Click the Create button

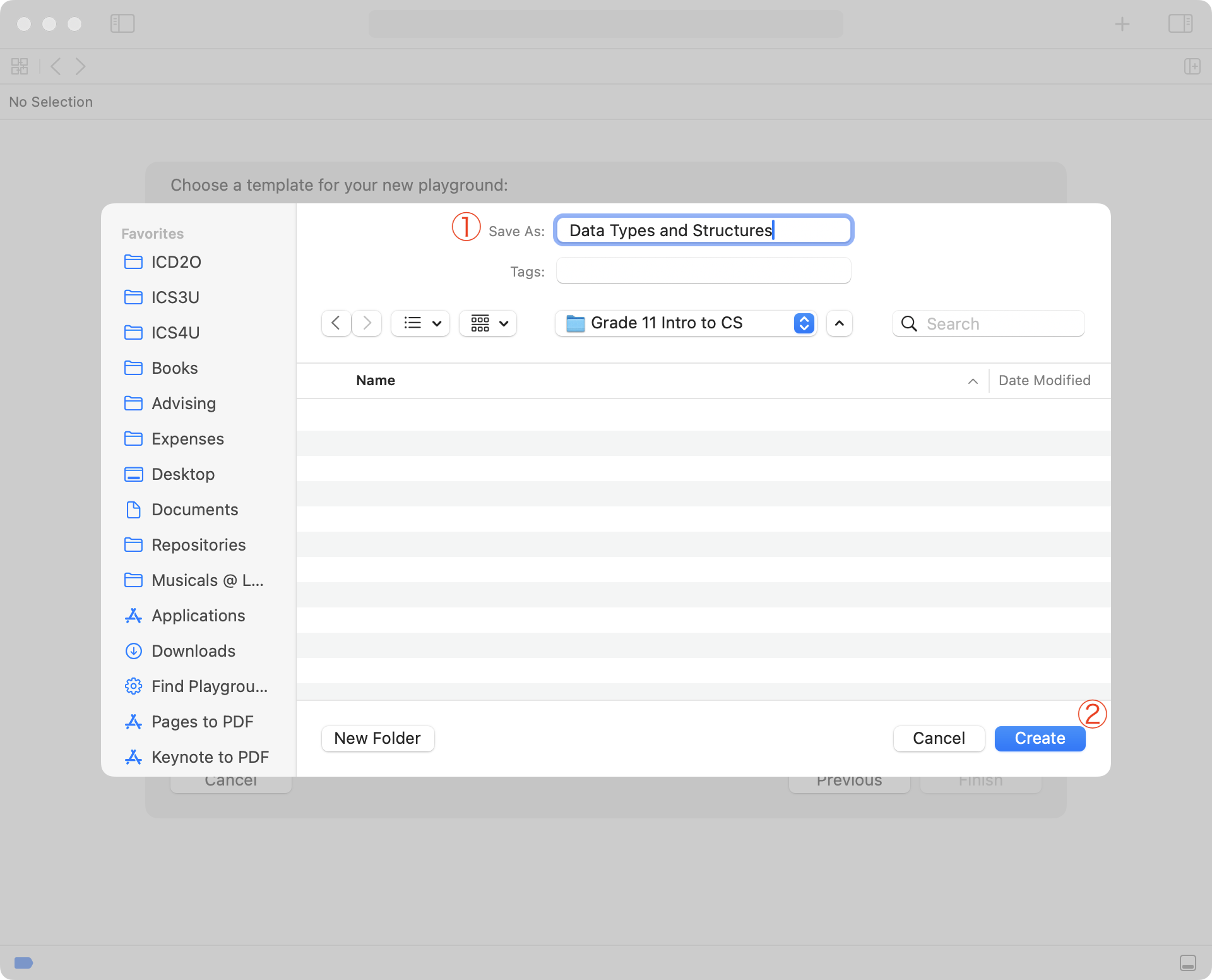point(1040,738)
